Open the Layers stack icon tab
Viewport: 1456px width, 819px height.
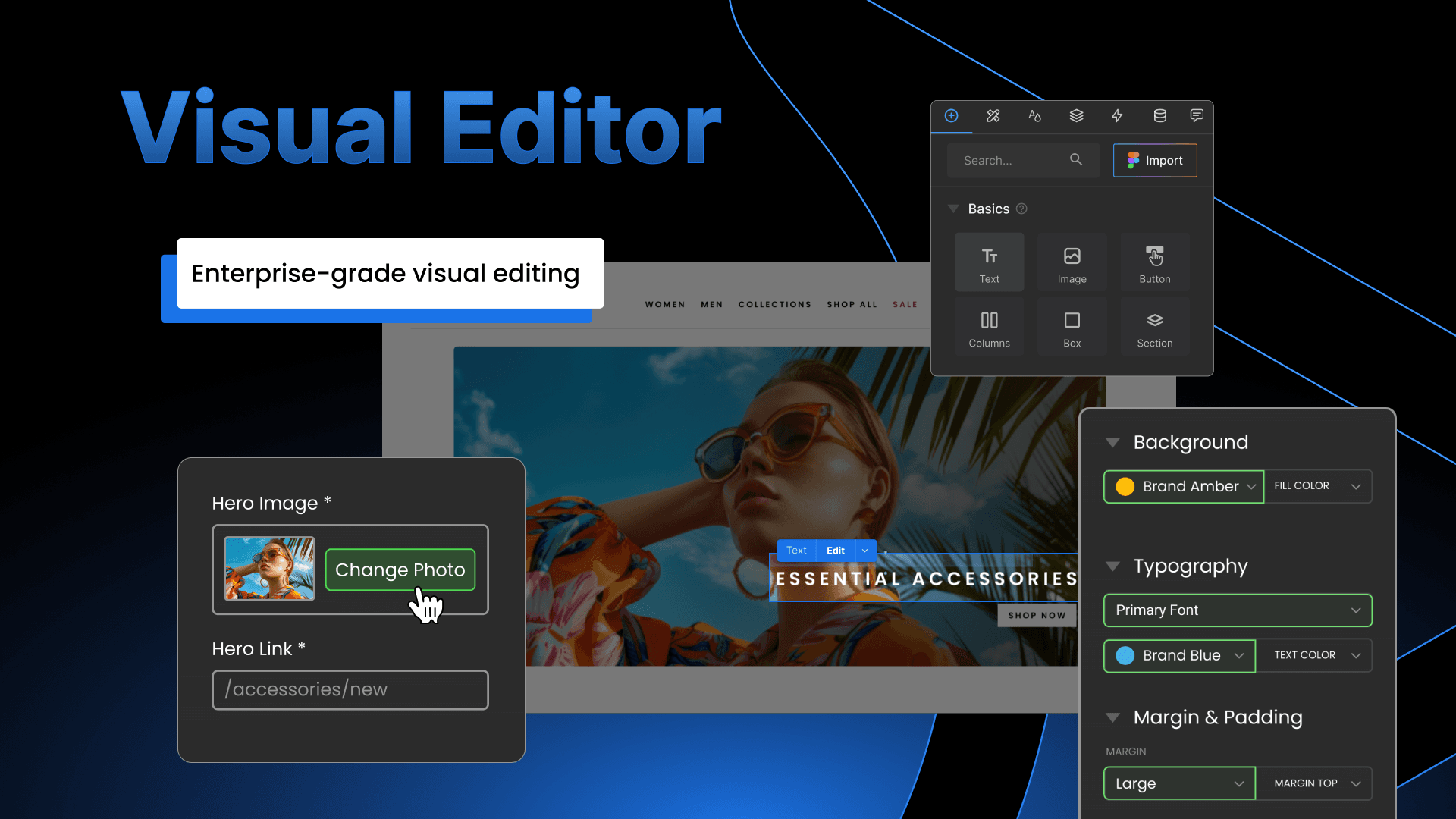point(1076,115)
